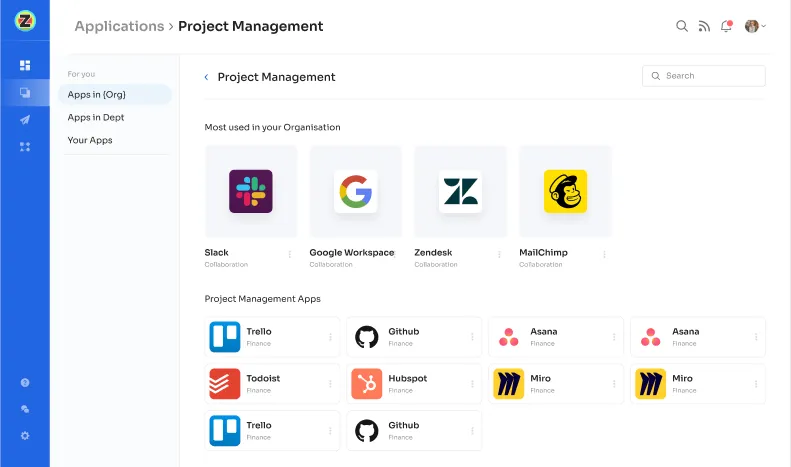Click the back chevron beside Project Management
Screen dimensions: 791x467
(206, 77)
